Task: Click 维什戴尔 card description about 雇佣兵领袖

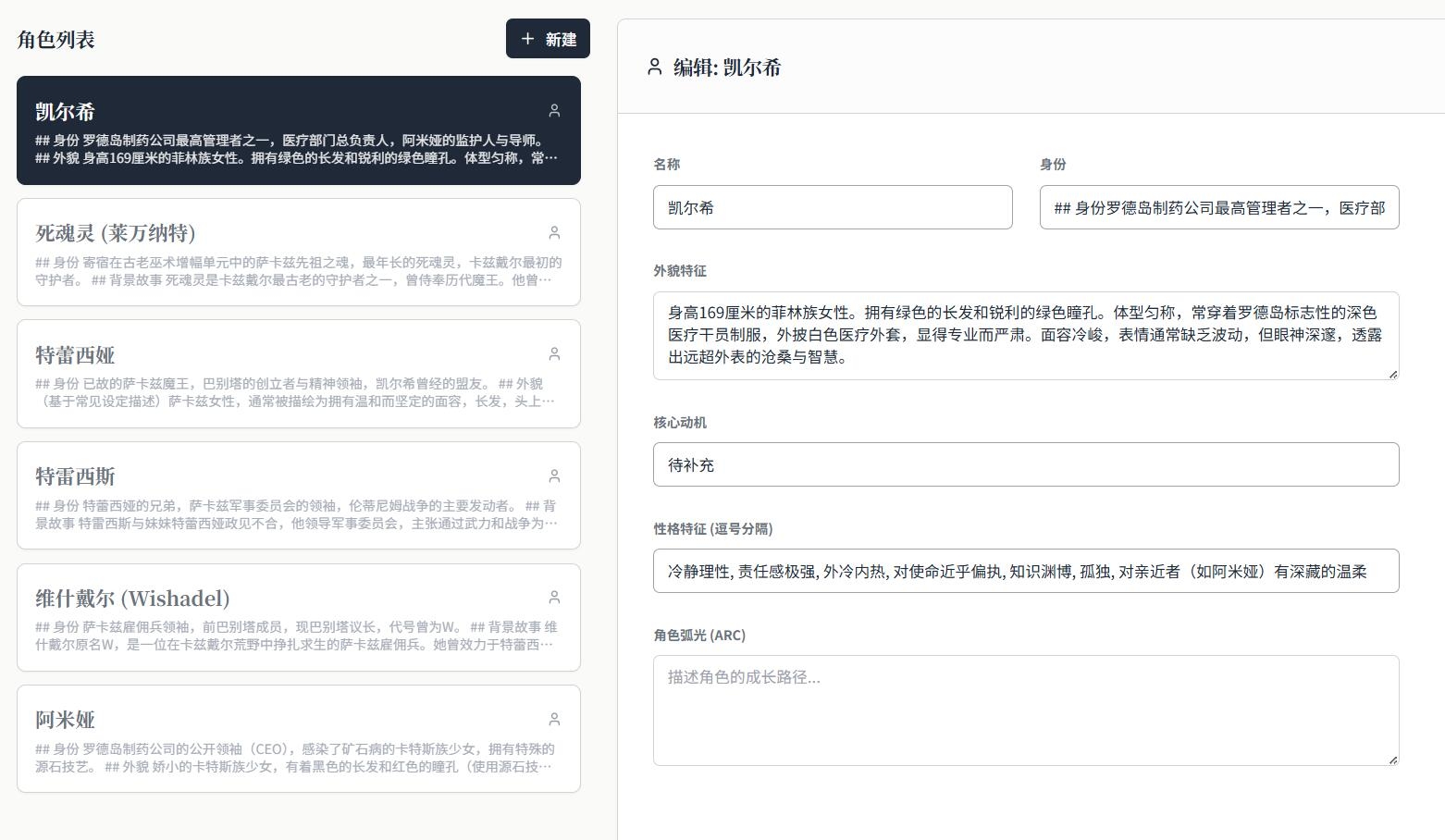Action: [296, 636]
